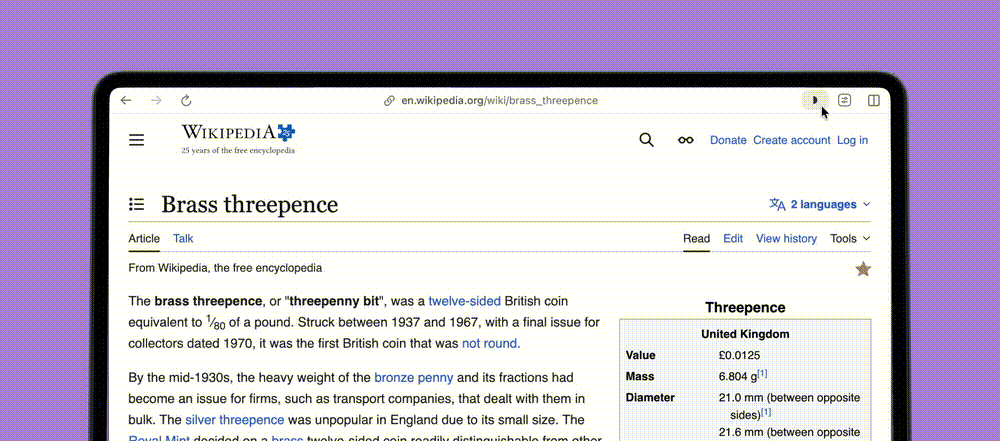Toggle the browser sidebar panel button

pos(874,100)
